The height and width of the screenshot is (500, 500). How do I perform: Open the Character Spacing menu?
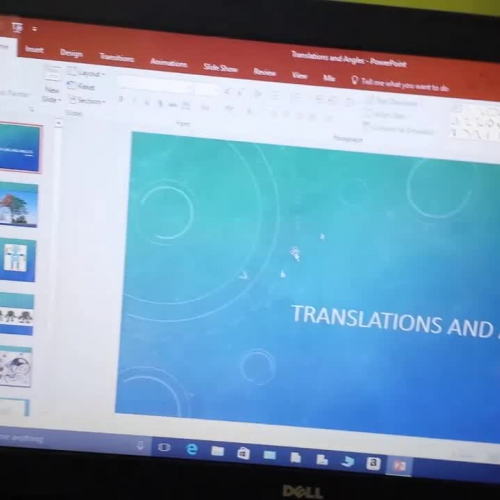tap(186, 106)
